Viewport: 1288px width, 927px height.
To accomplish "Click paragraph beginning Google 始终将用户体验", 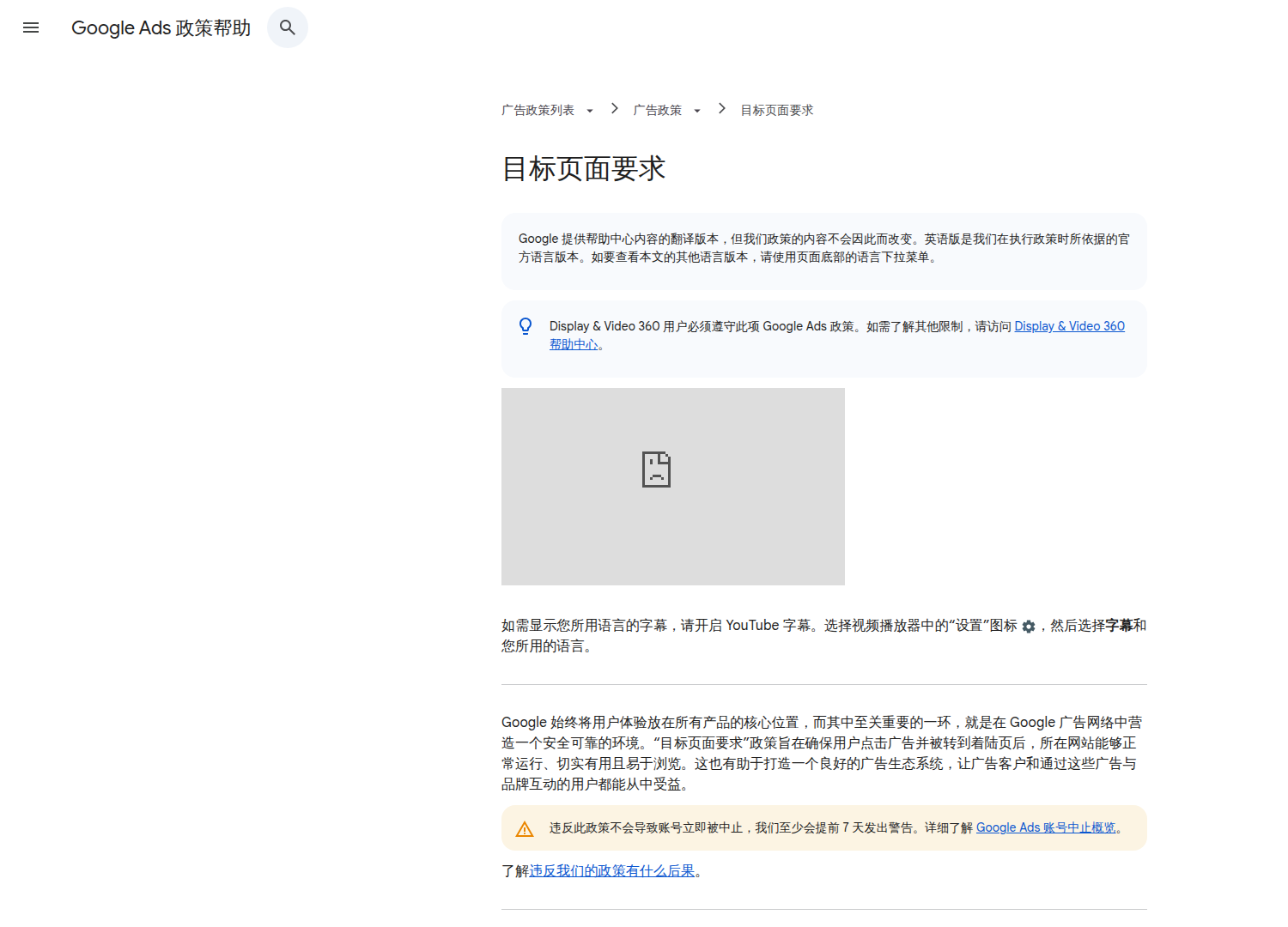I will pyautogui.click(x=823, y=753).
